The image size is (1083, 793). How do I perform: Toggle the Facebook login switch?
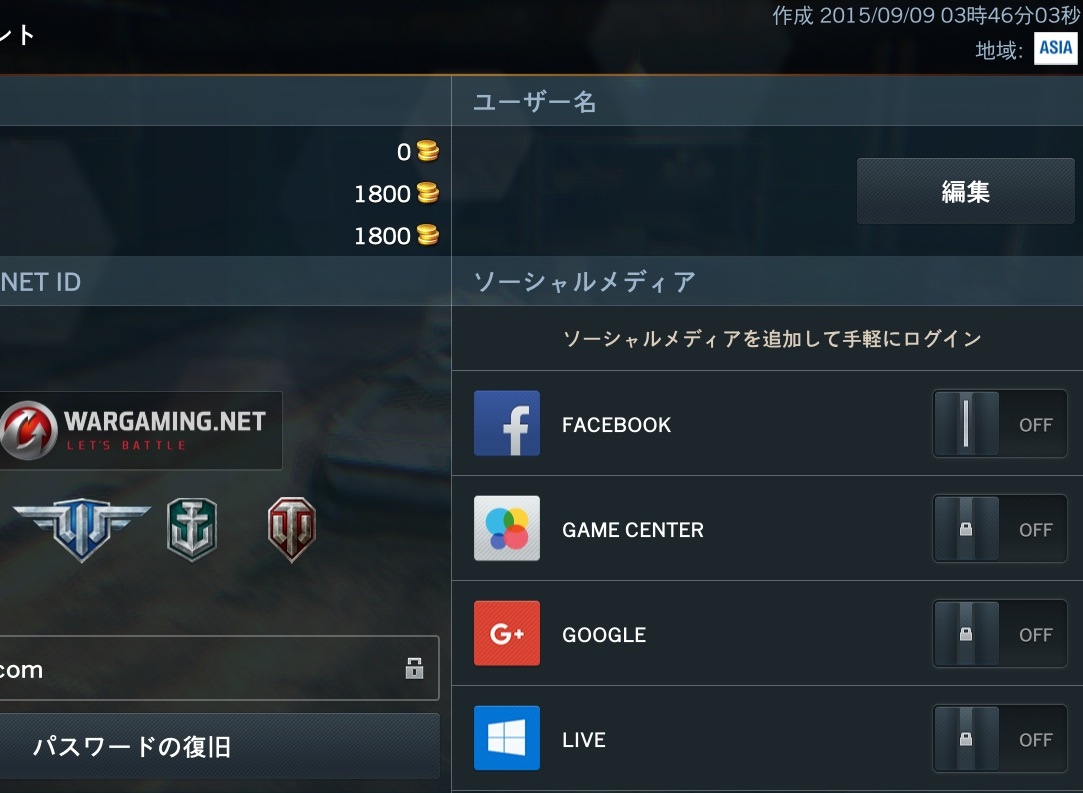pyautogui.click(x=999, y=423)
